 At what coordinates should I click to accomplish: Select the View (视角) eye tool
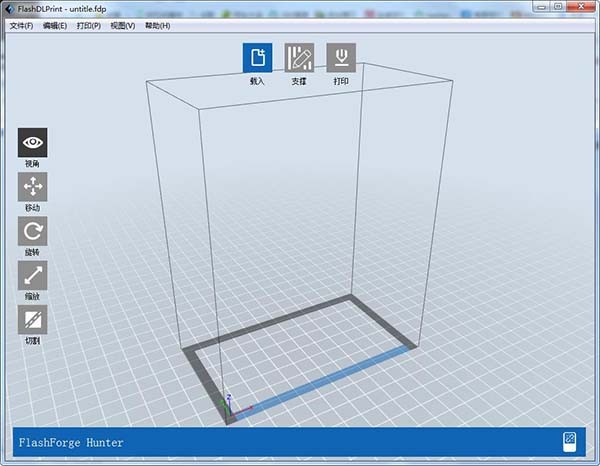click(33, 143)
